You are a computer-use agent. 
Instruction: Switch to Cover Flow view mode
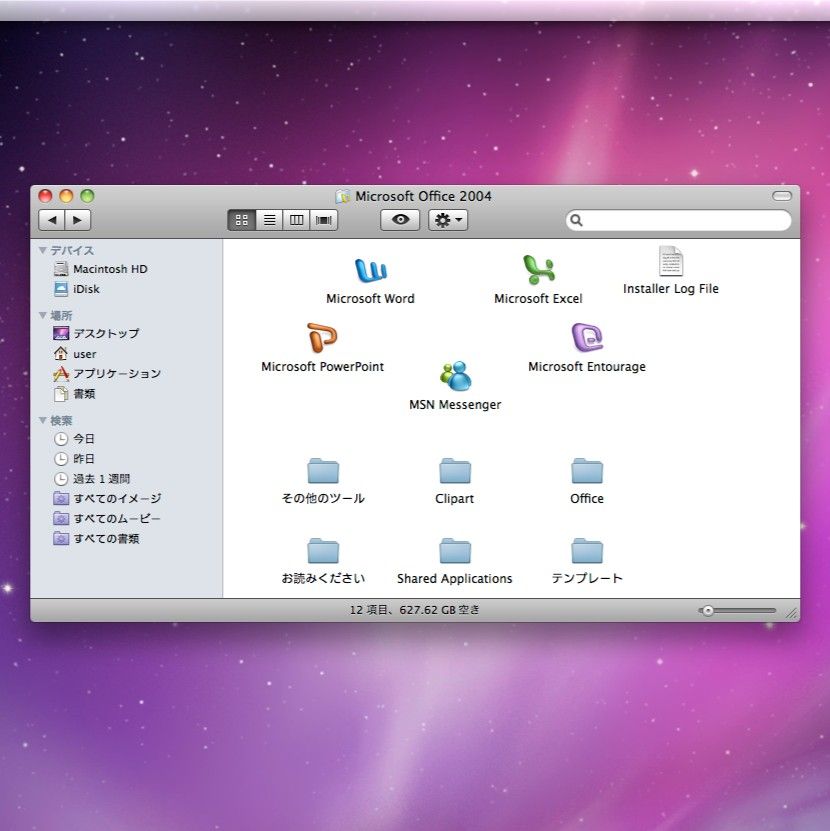(x=324, y=220)
